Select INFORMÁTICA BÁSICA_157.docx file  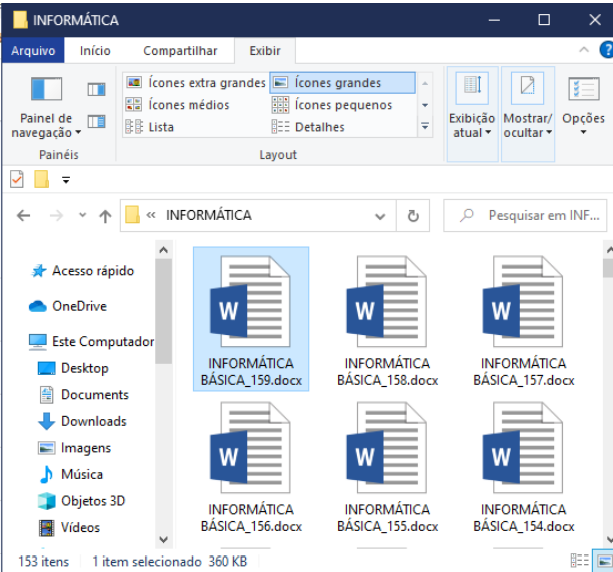tap(523, 319)
